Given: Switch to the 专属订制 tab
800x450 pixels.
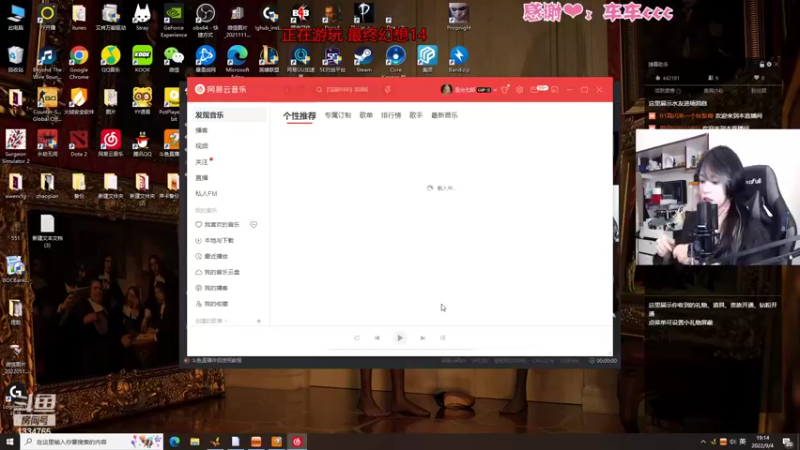Looking at the screenshot, I should pyautogui.click(x=338, y=115).
